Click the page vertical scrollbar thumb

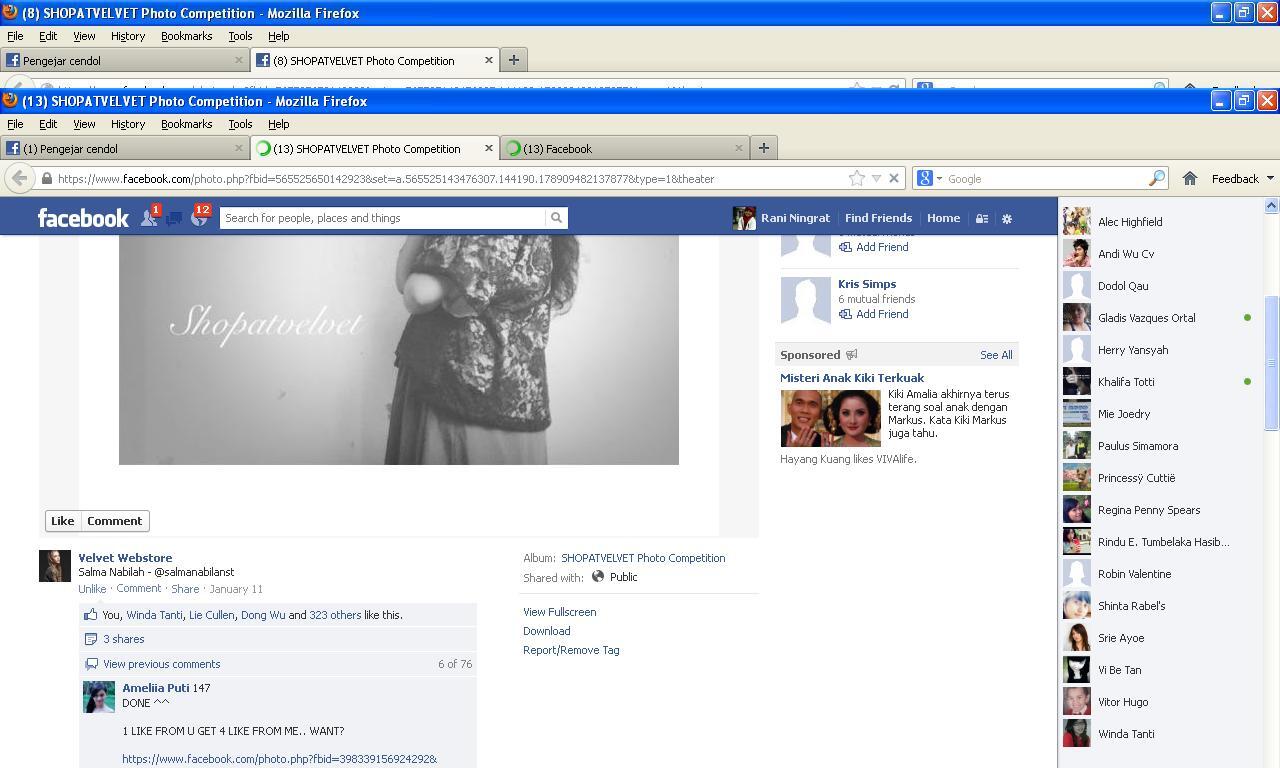[1271, 363]
